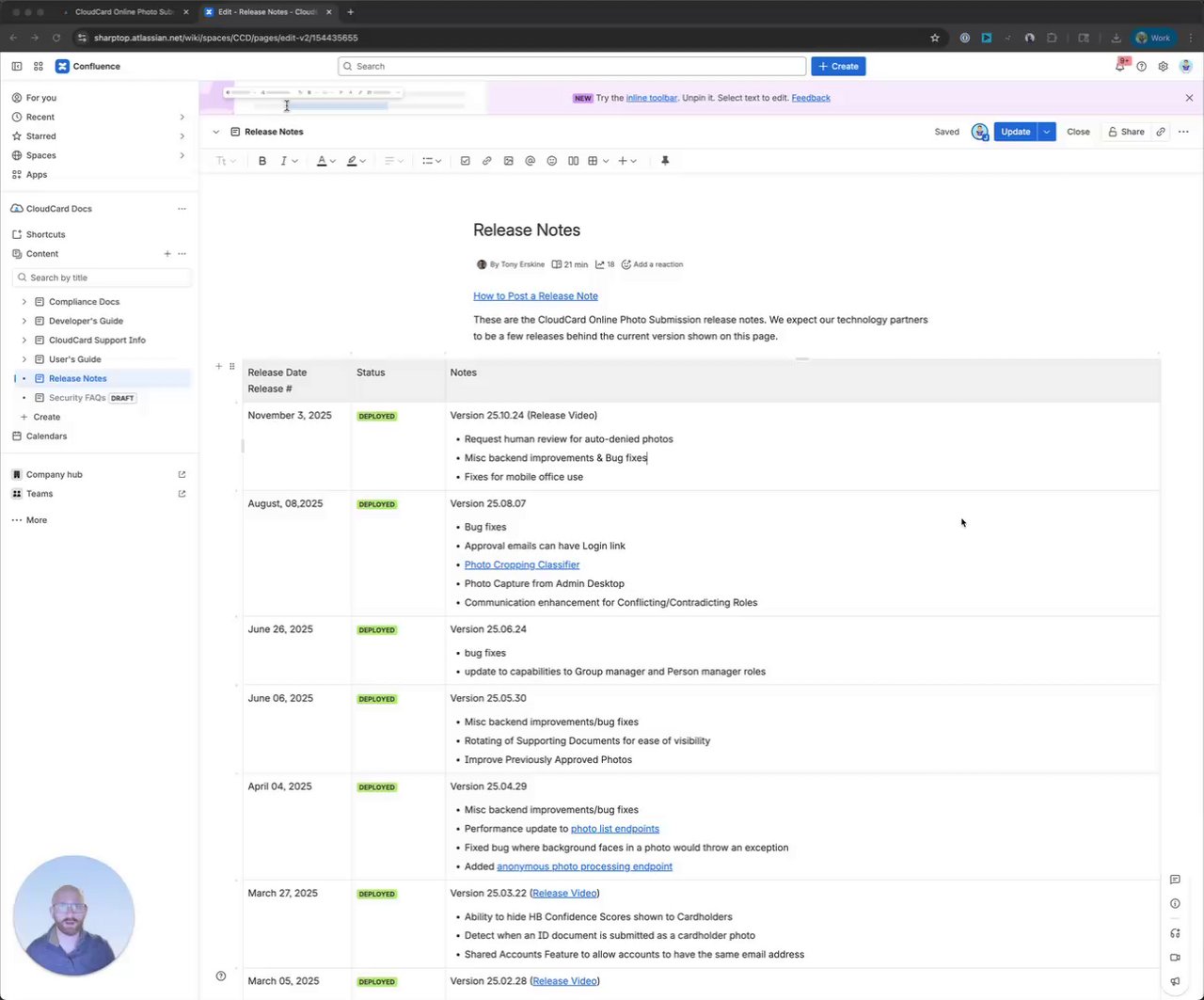This screenshot has height=1000, width=1204.
Task: Open the CloudCard Docs space options menu
Action: click(182, 209)
